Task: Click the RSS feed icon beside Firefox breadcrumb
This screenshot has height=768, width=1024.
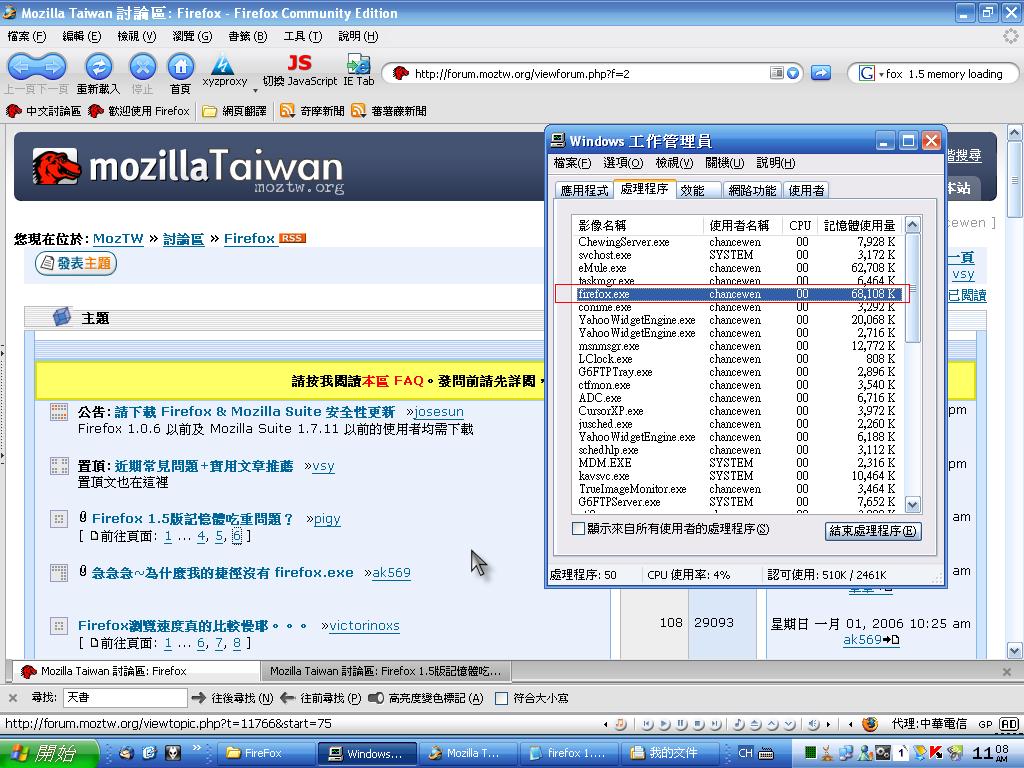Action: pos(292,238)
